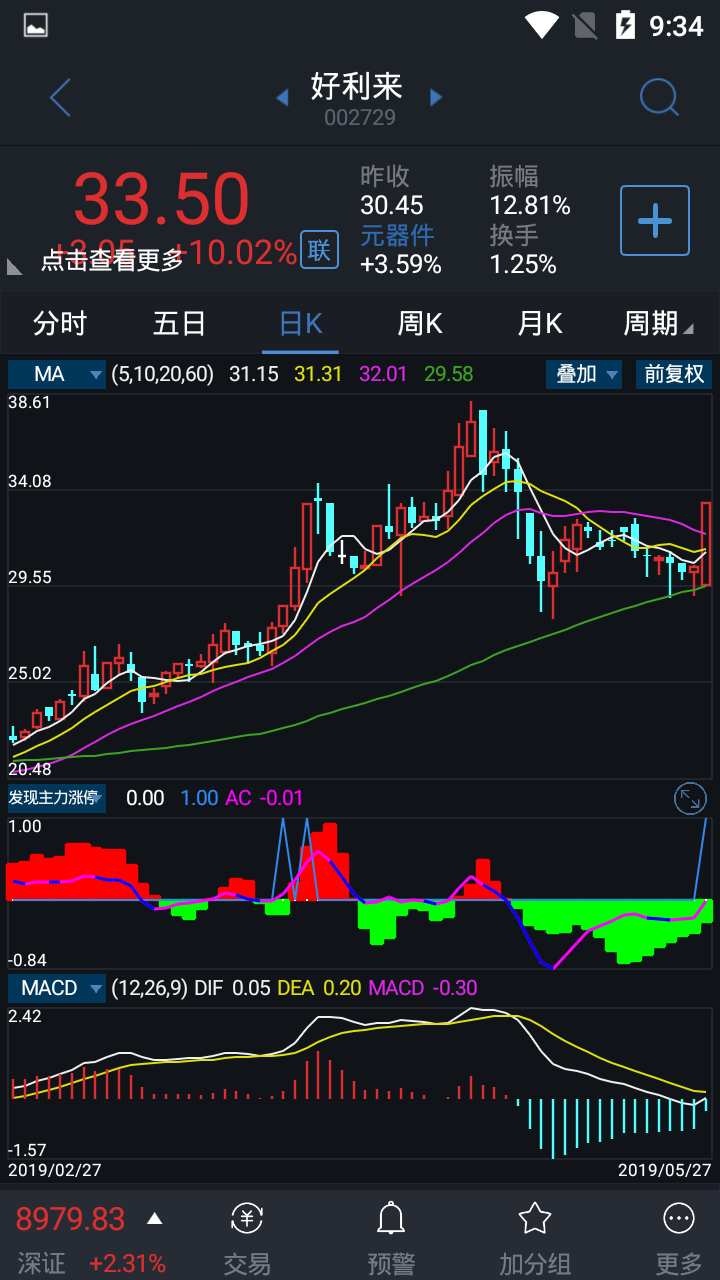Tap the 联 linked-stock icon
The width and height of the screenshot is (720, 1280).
(319, 250)
